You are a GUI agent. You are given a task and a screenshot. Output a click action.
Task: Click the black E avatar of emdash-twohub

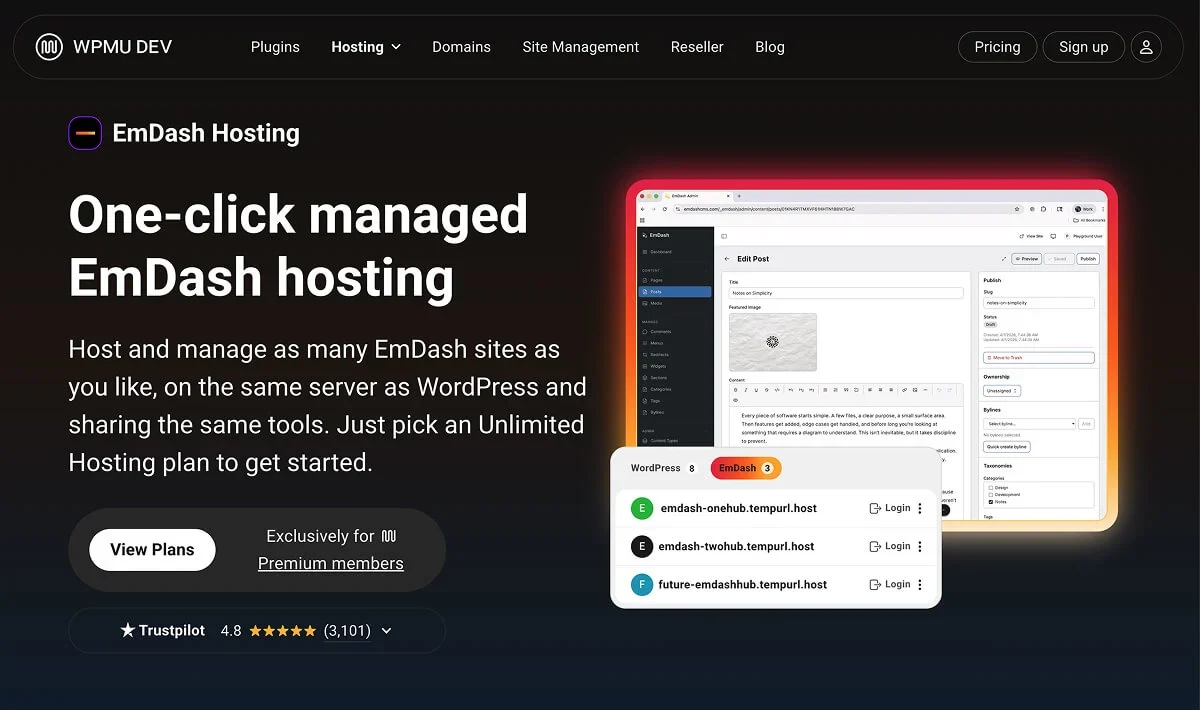(x=642, y=546)
